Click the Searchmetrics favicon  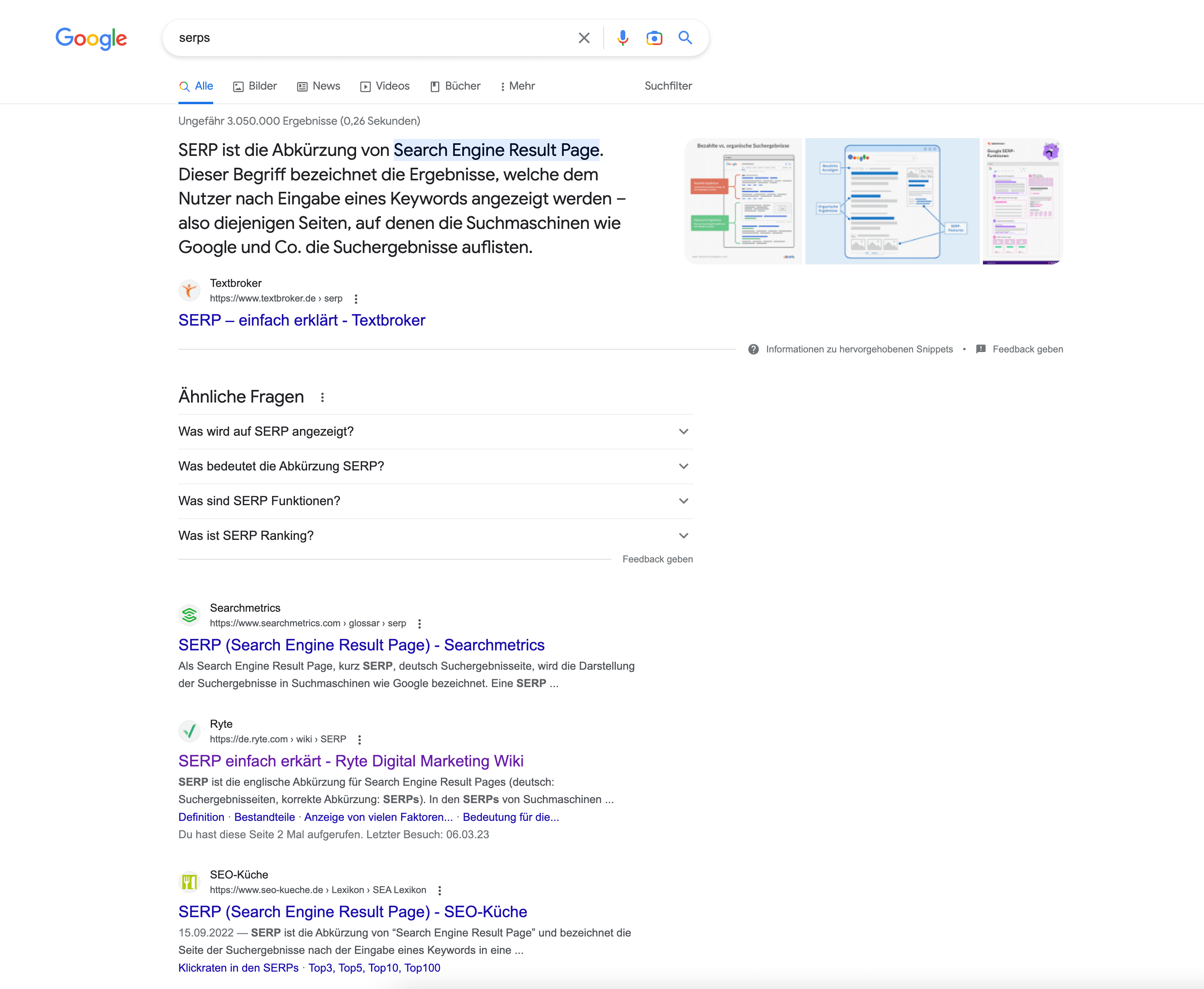pos(189,615)
